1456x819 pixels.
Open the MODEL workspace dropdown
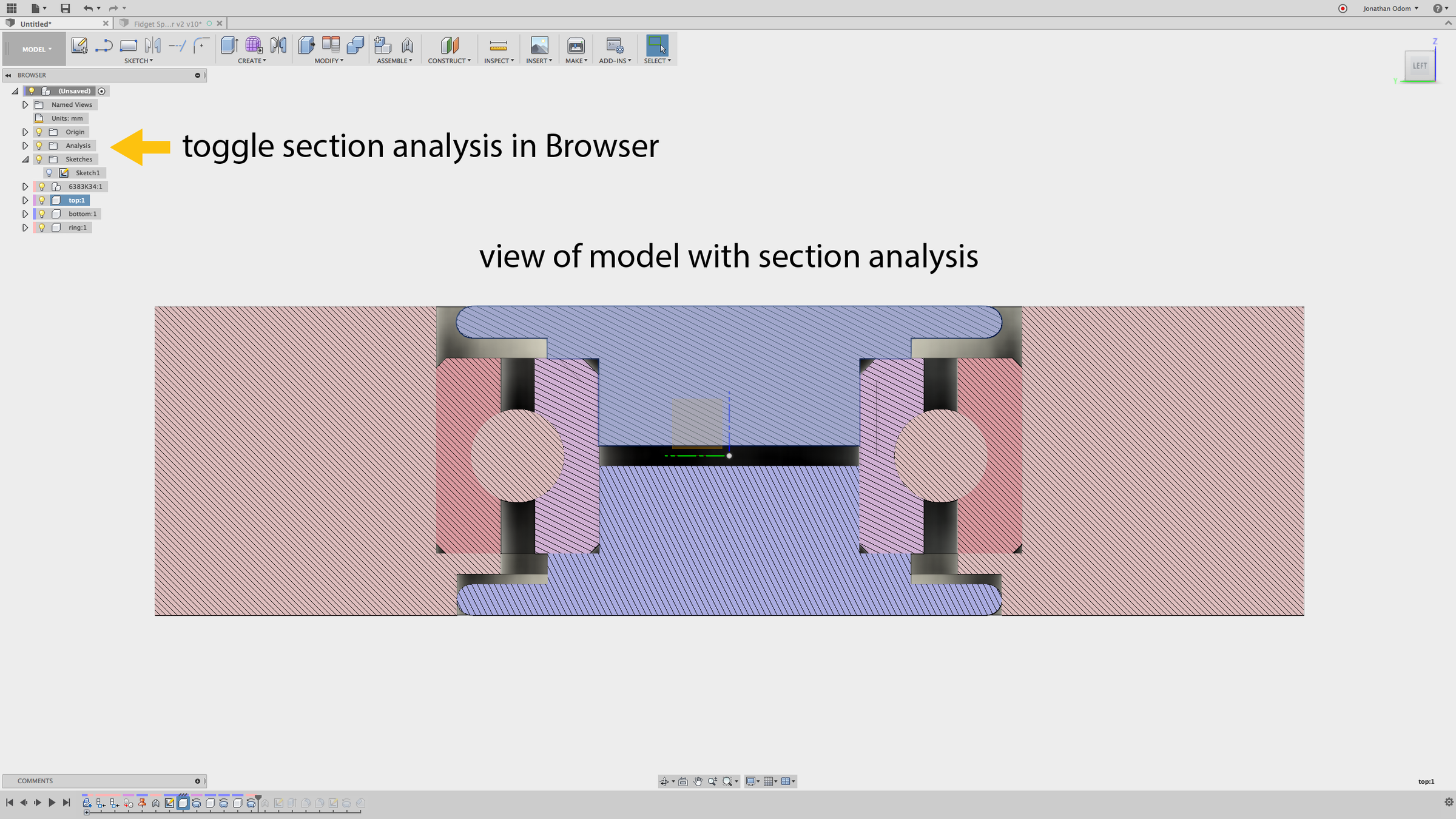(x=36, y=49)
